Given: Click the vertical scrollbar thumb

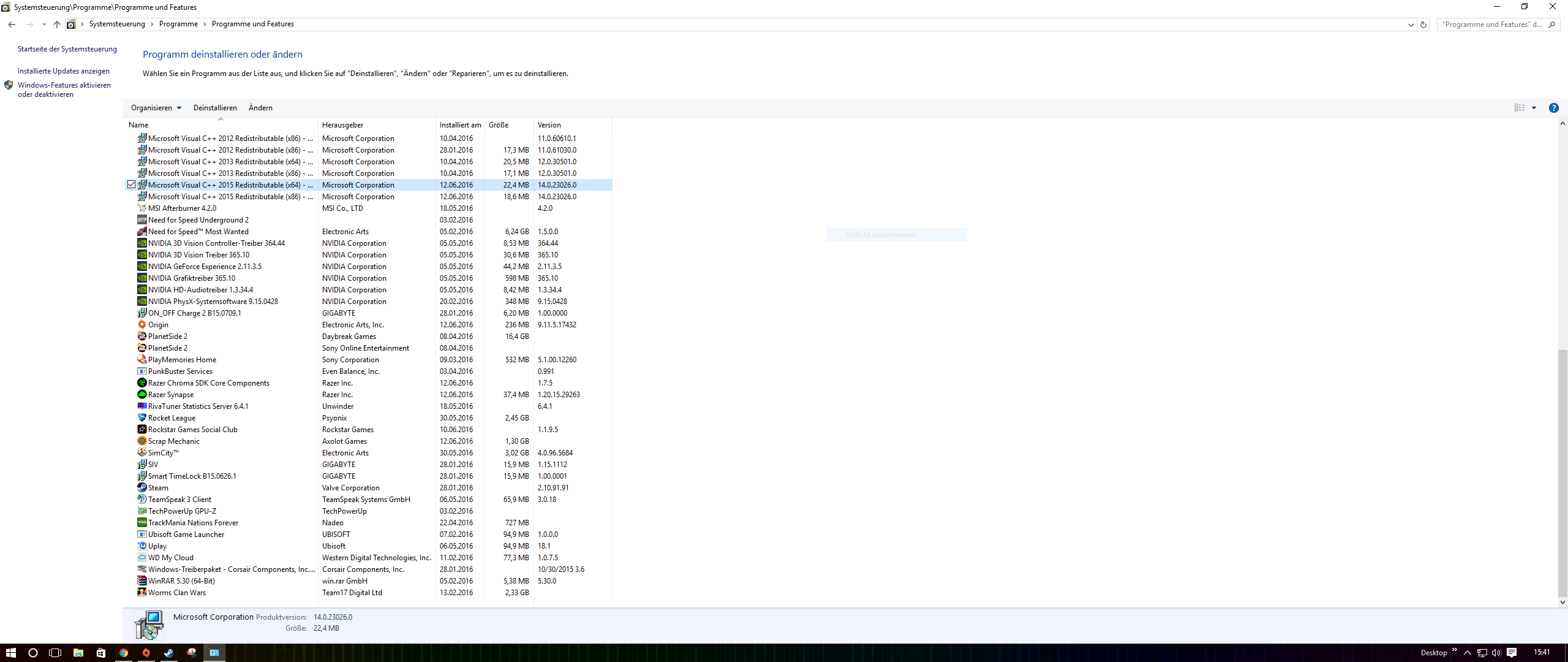Looking at the screenshot, I should 1562,472.
